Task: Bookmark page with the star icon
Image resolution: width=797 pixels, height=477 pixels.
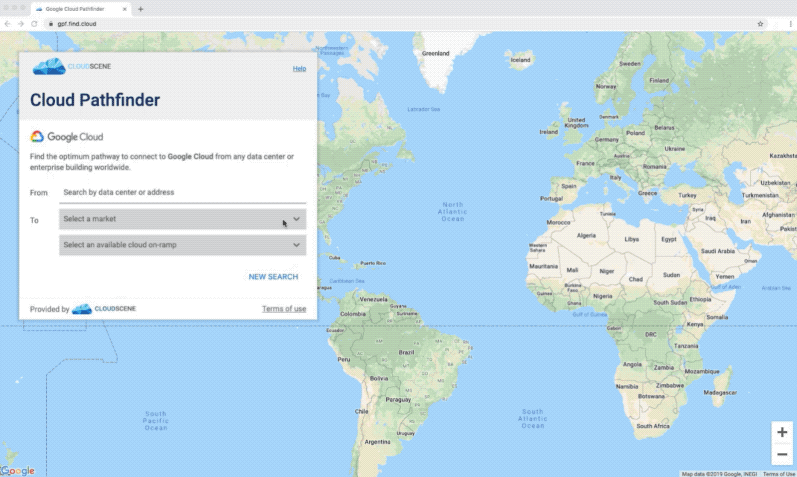Action: pos(760,24)
